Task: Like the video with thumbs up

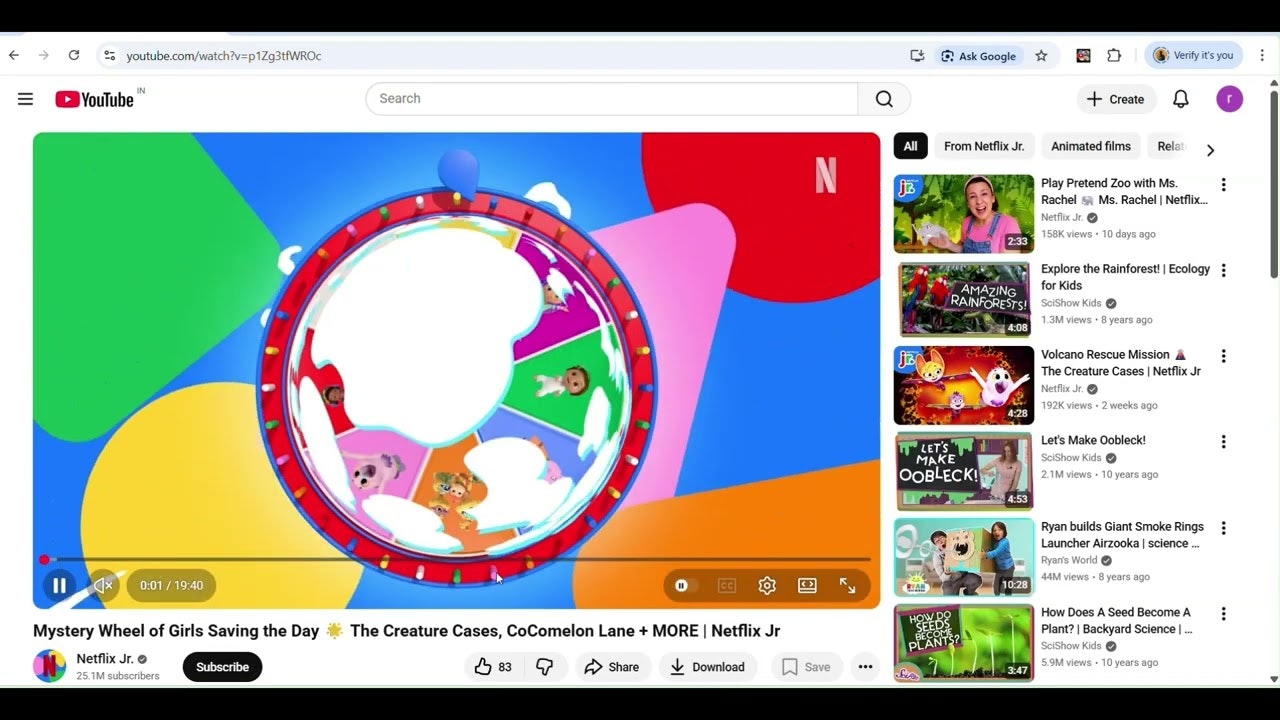Action: (x=493, y=667)
